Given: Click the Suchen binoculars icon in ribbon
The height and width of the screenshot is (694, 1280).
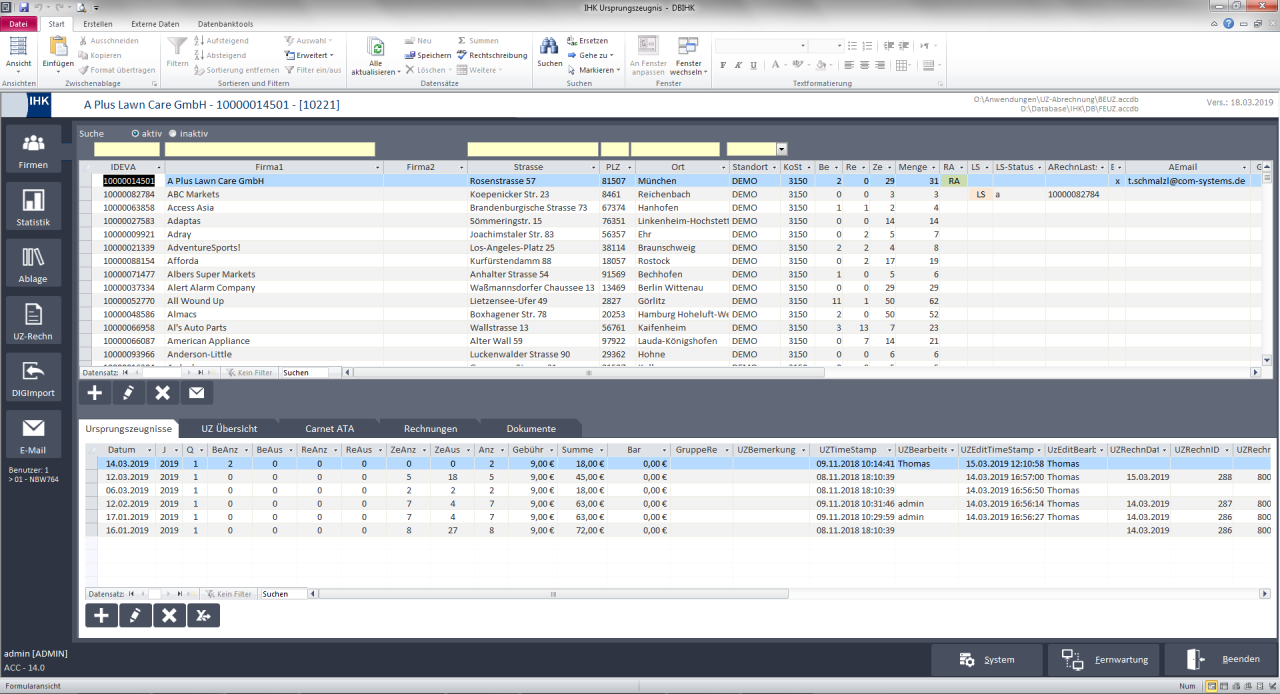Looking at the screenshot, I should point(549,51).
